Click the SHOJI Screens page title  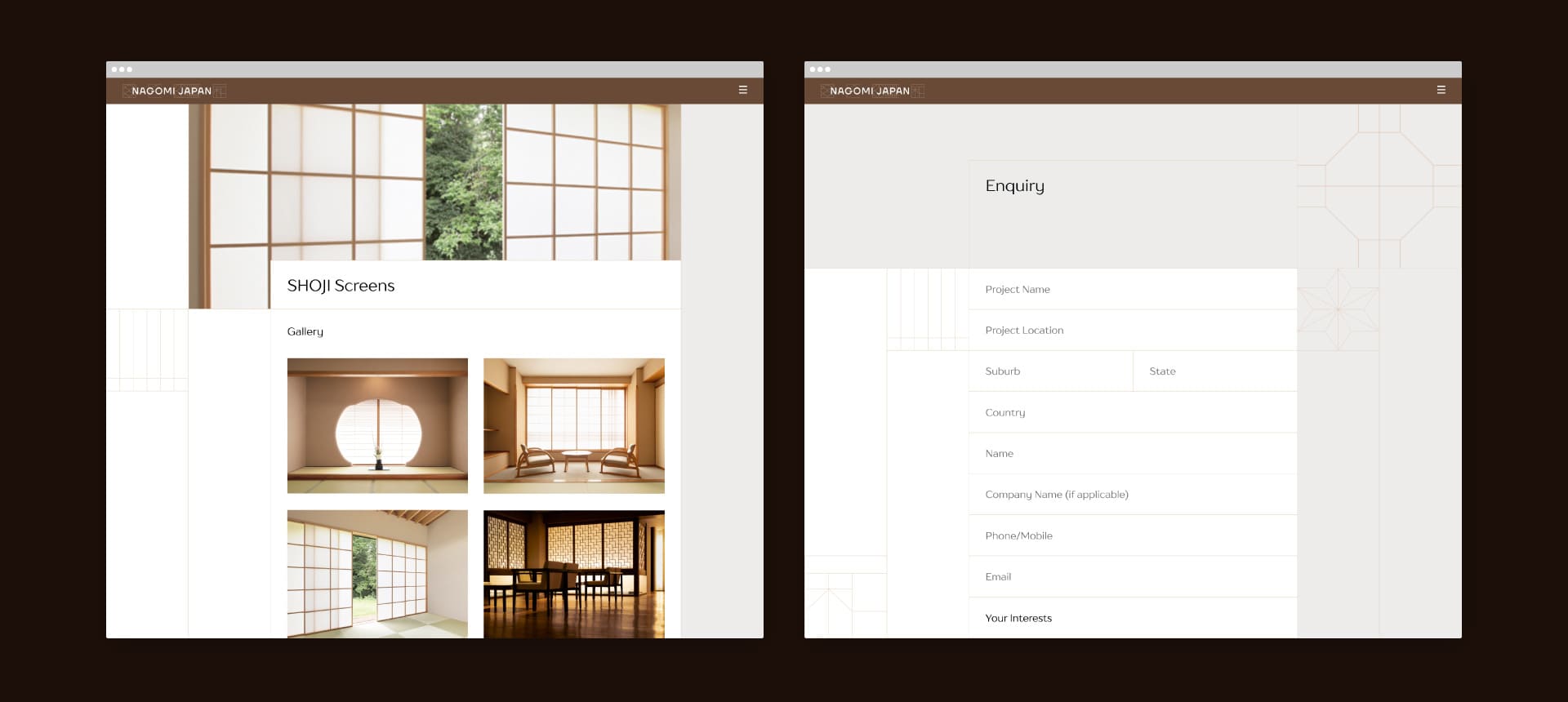coord(341,286)
